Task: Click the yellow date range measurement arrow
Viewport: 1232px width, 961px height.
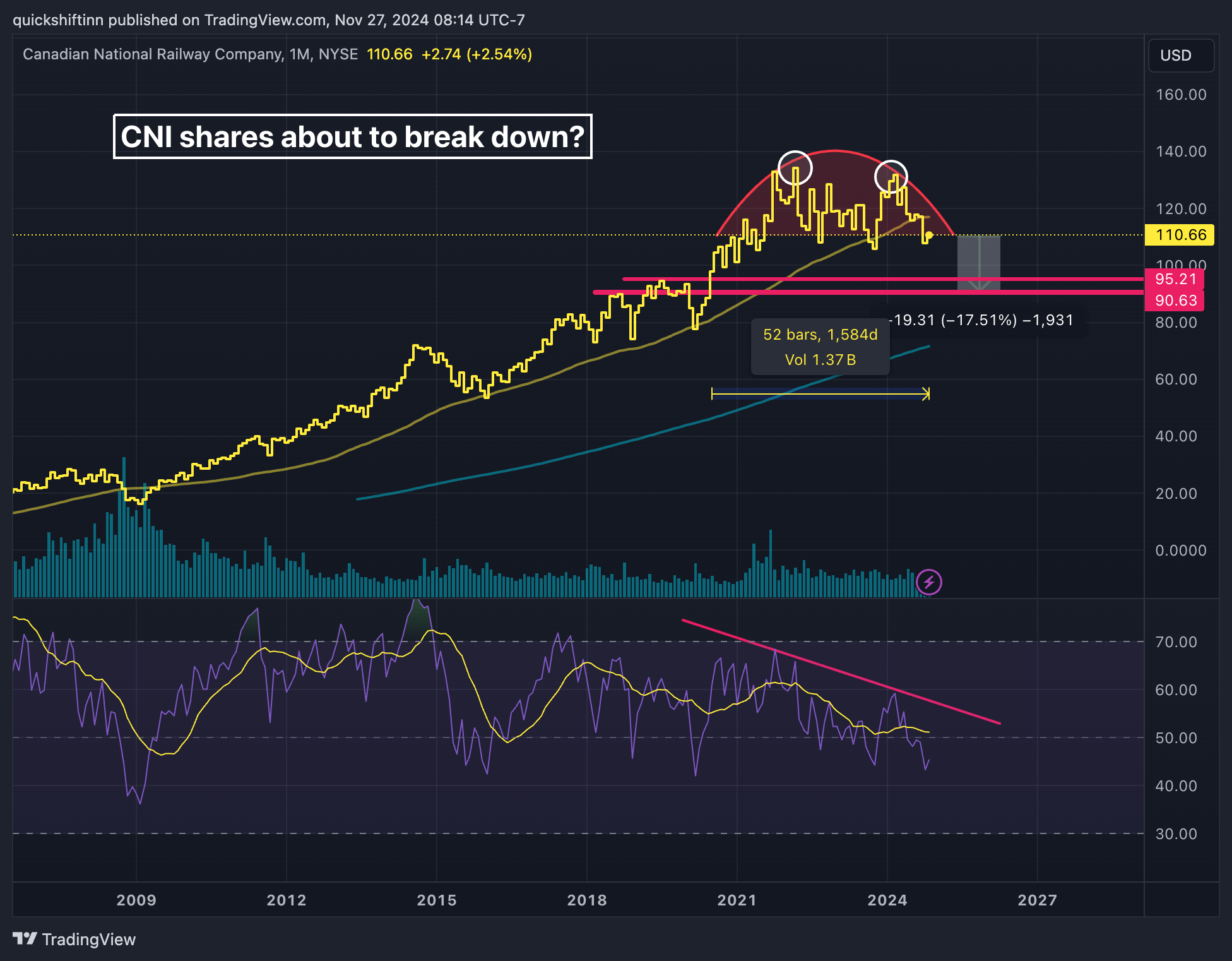Action: pos(820,394)
